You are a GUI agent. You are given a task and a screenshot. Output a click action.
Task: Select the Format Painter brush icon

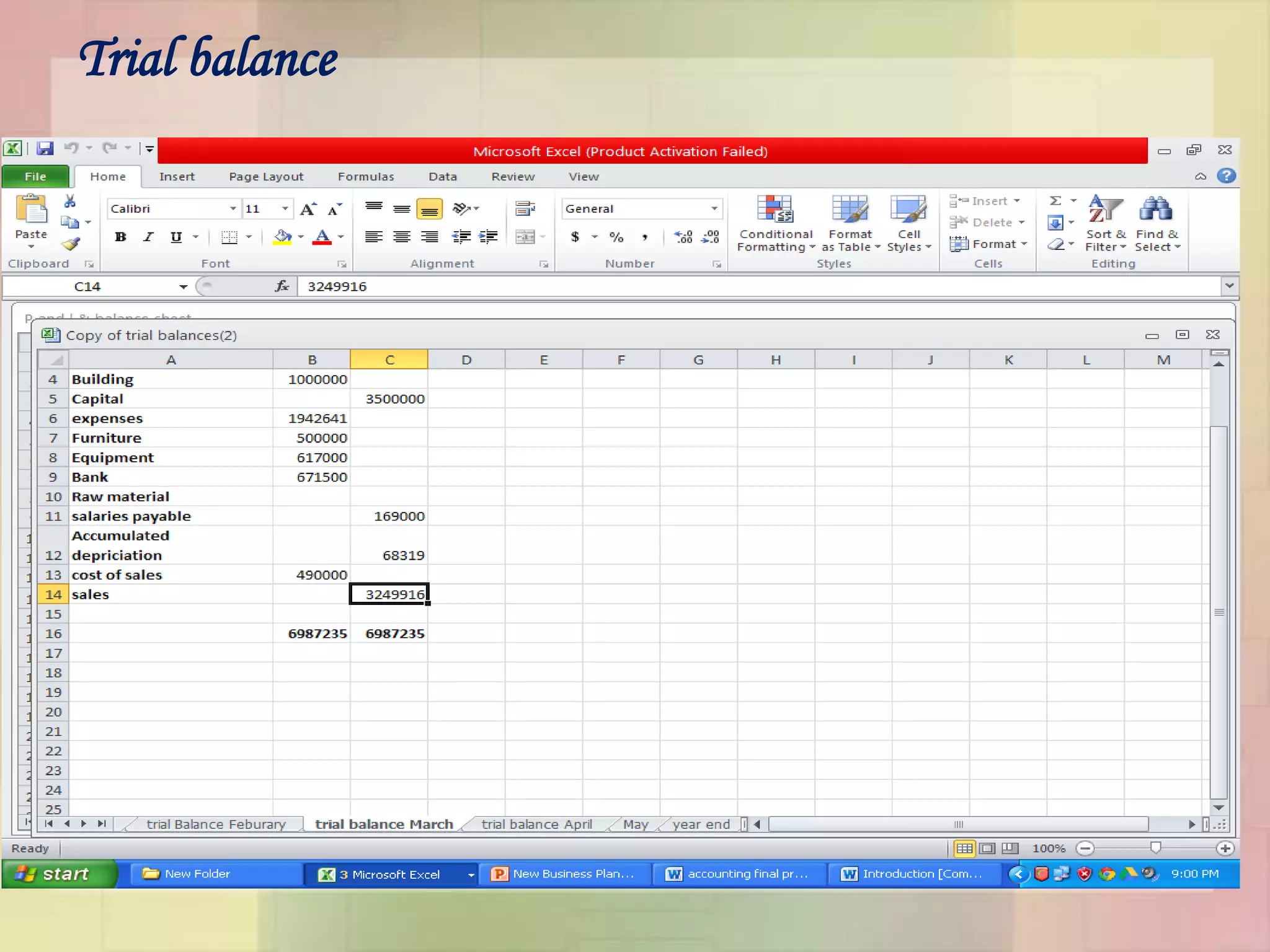coord(71,244)
